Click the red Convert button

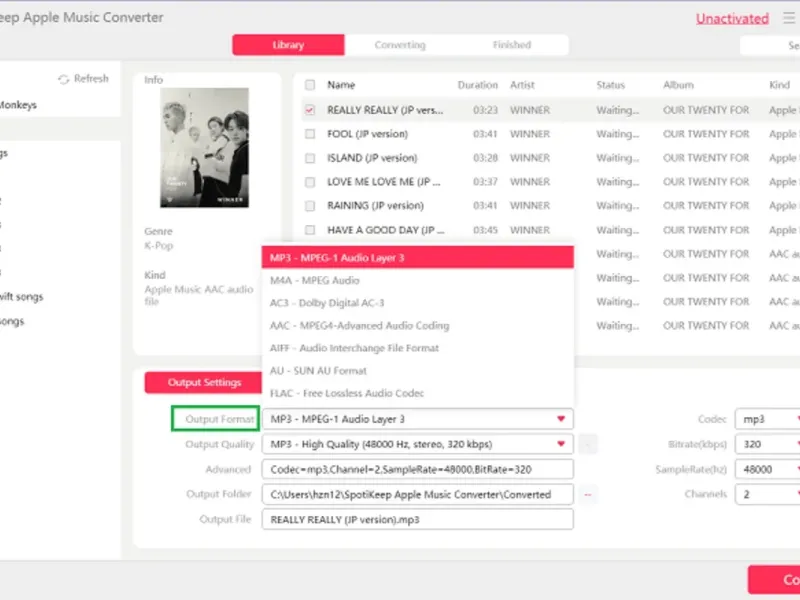click(x=774, y=580)
